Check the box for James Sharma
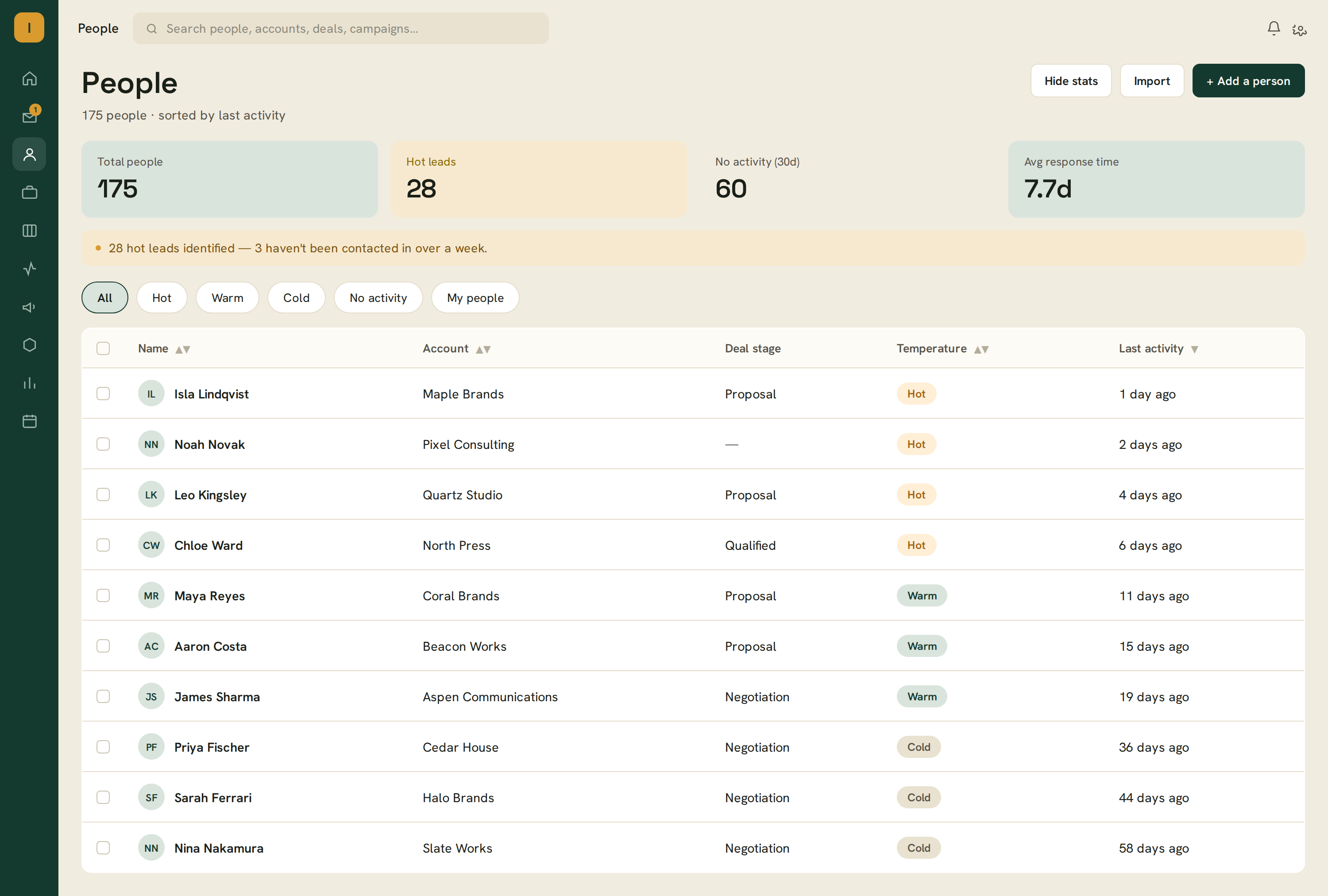The height and width of the screenshot is (896, 1328). coord(104,697)
